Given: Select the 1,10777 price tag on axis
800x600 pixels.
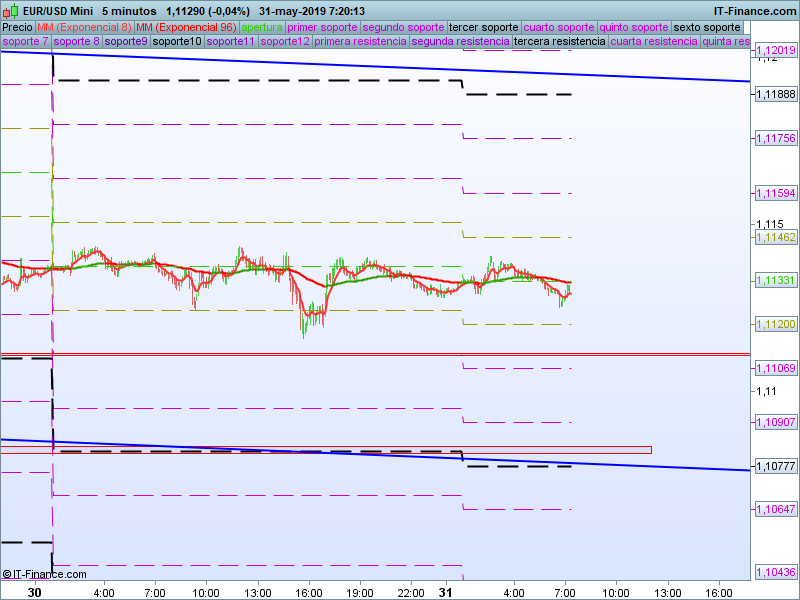Looking at the screenshot, I should coord(775,466).
